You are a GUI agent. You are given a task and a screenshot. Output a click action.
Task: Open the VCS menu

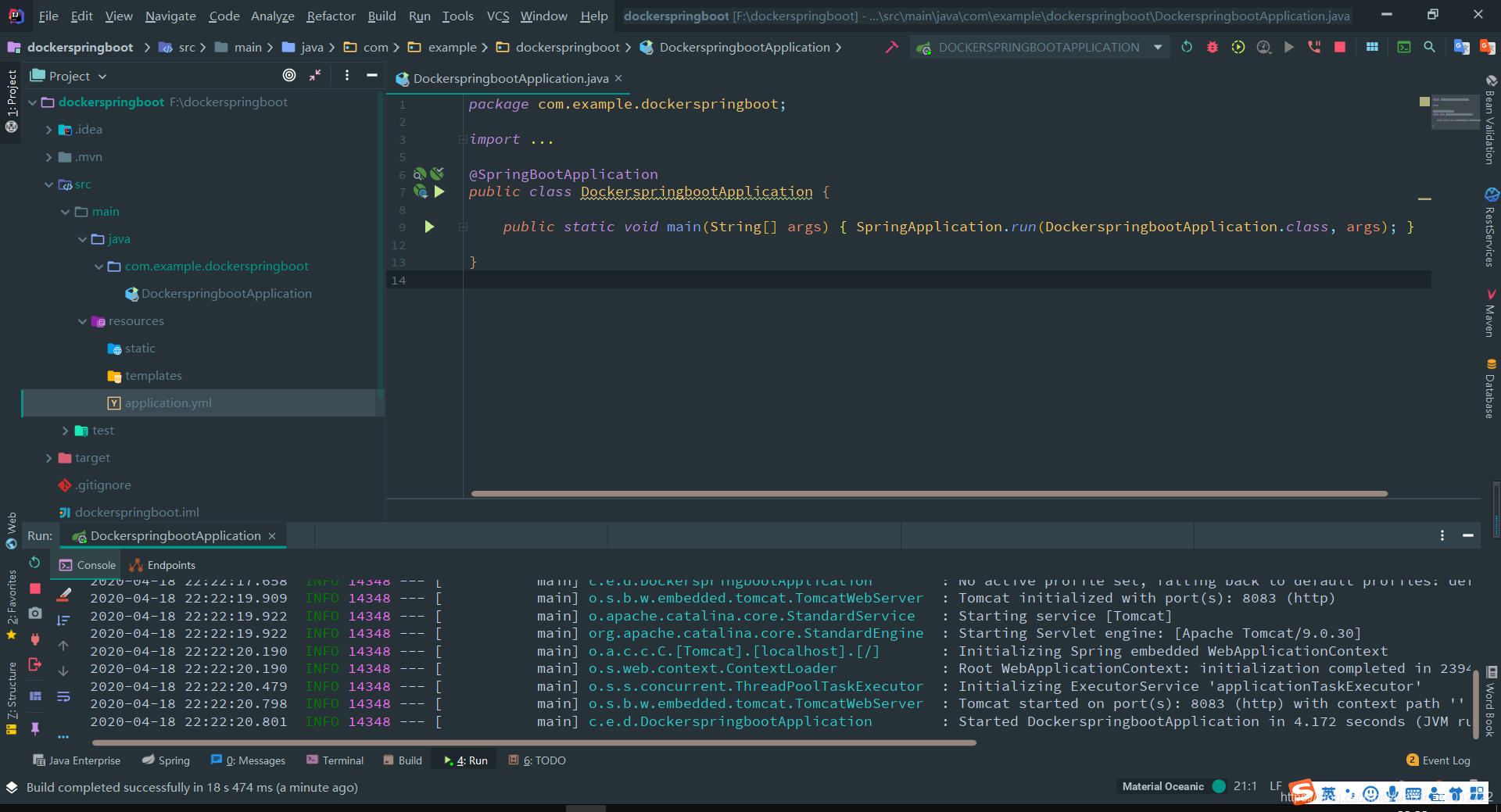coord(497,16)
